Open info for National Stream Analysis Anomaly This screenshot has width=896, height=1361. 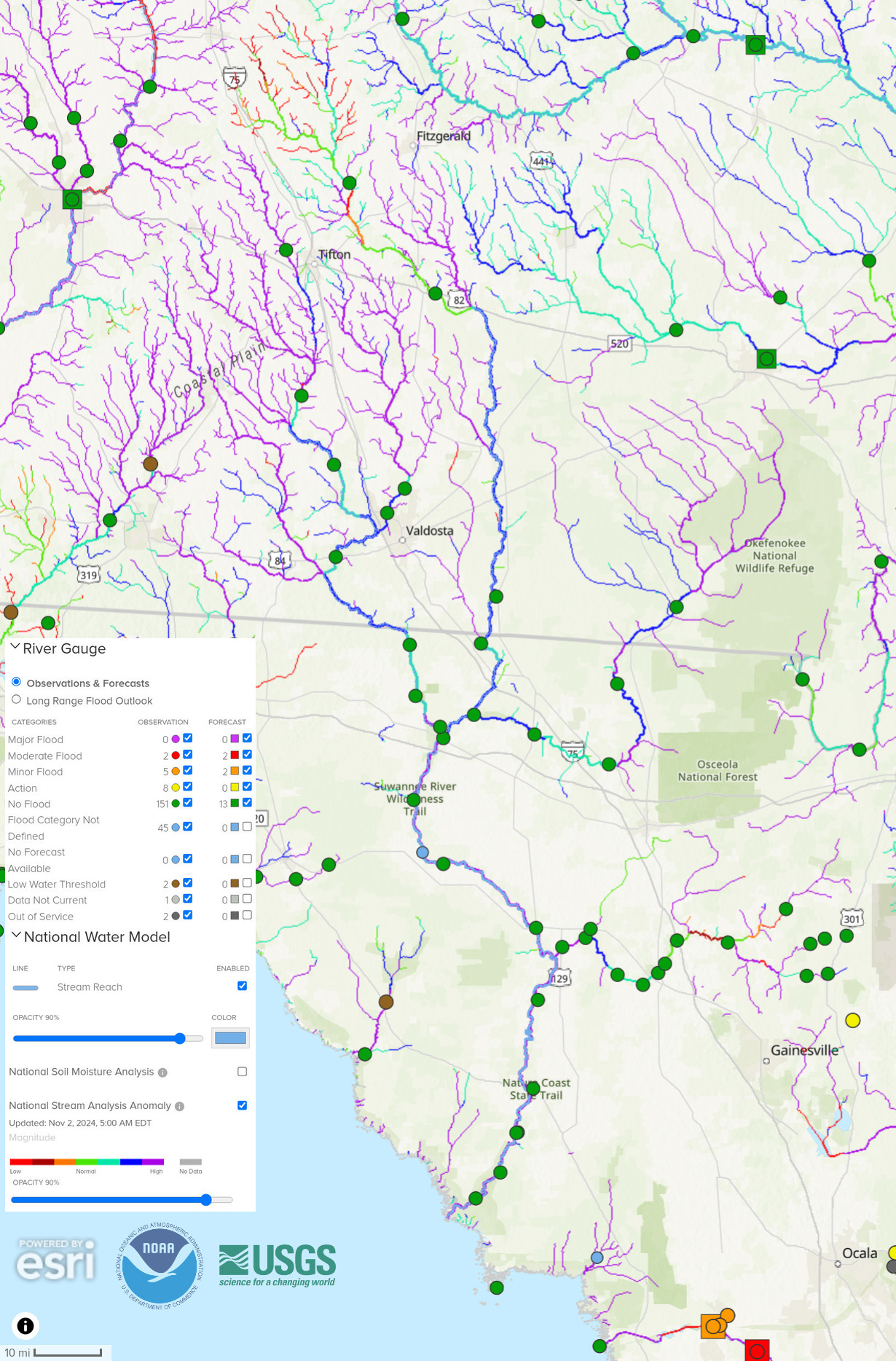click(x=179, y=1106)
